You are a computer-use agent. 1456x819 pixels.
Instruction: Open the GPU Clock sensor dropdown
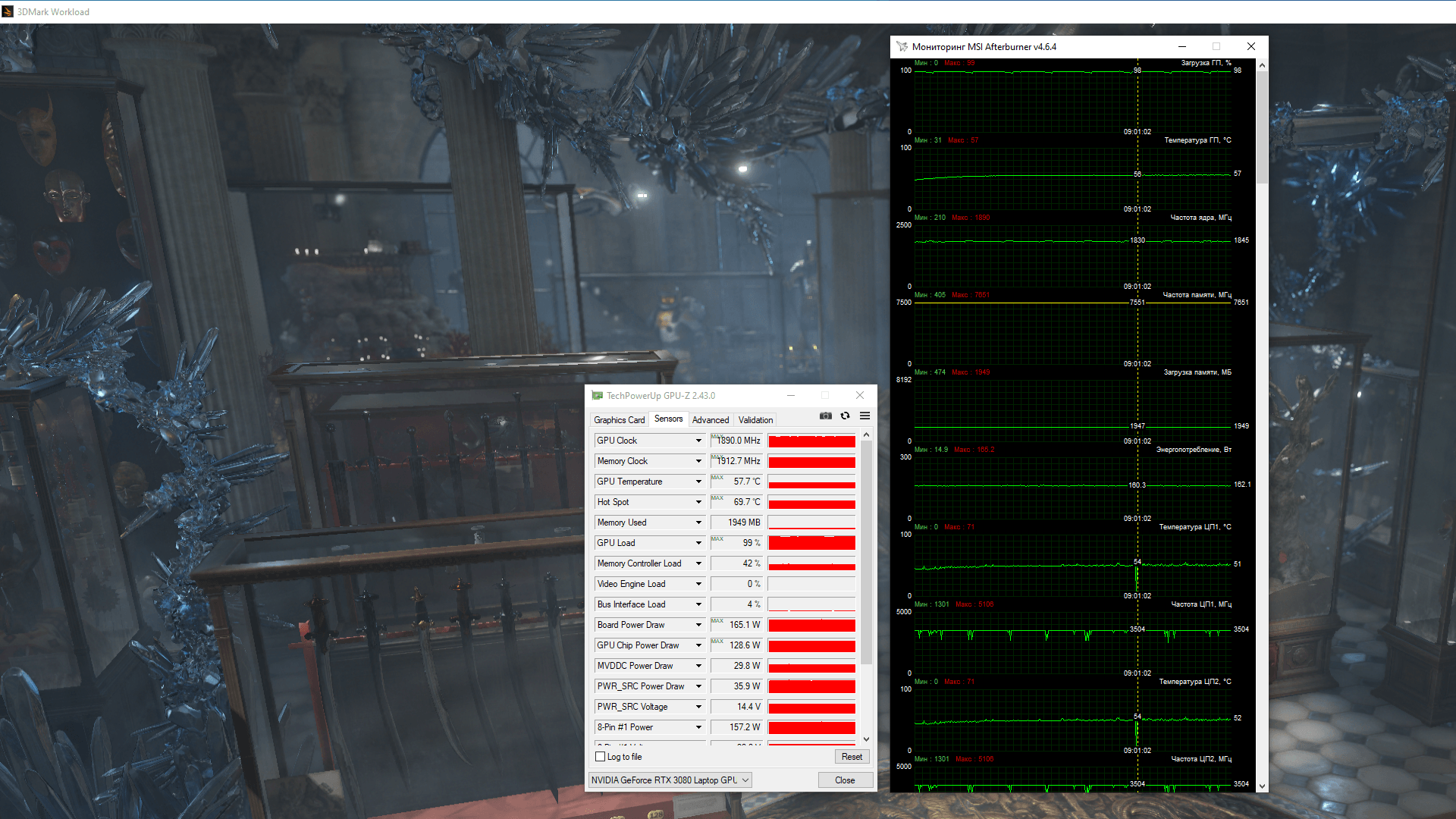click(698, 441)
